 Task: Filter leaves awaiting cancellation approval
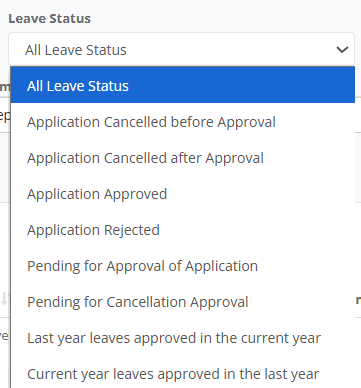coord(183,302)
